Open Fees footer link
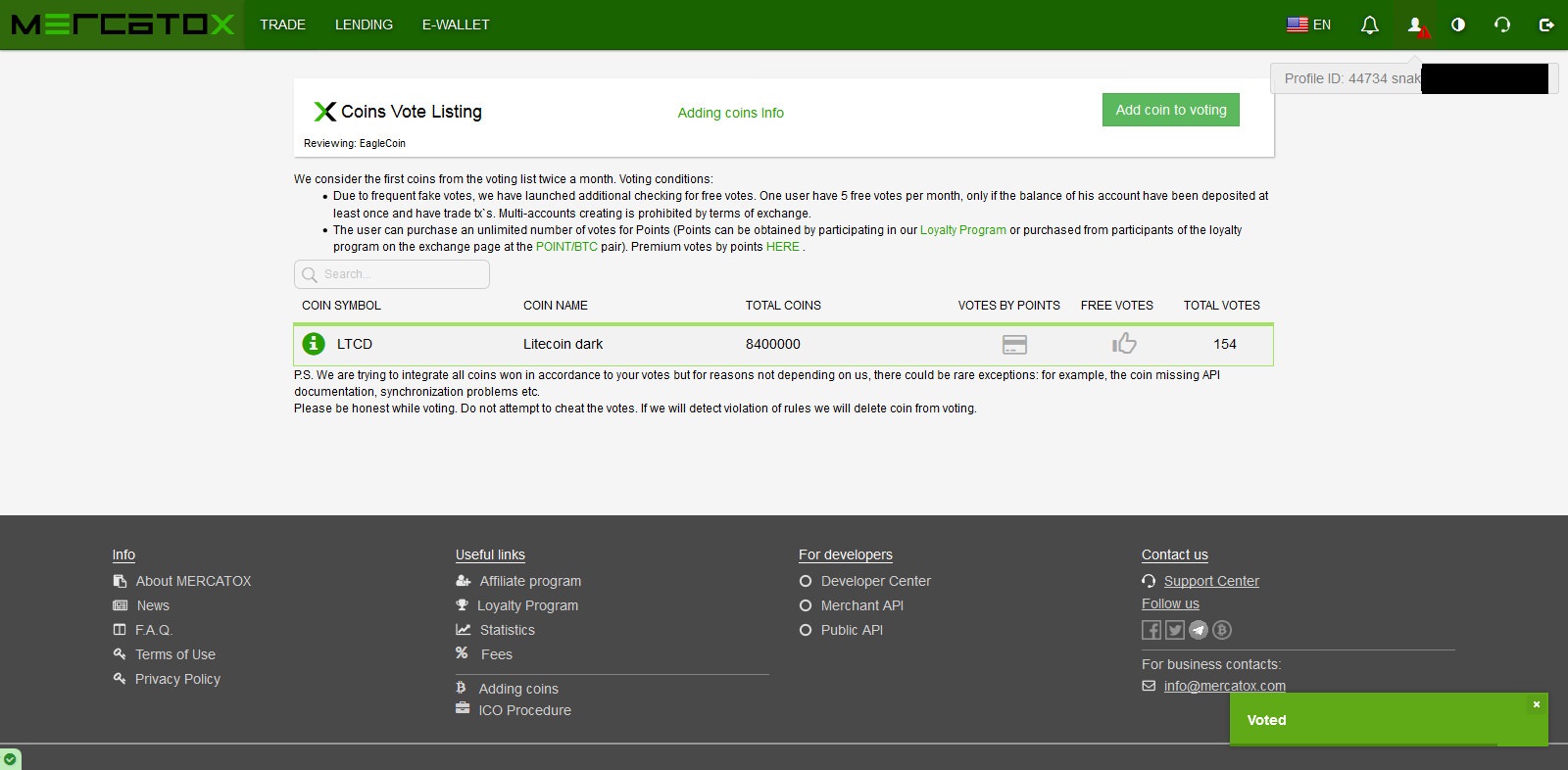Screen dimensions: 1568x770 (497, 654)
